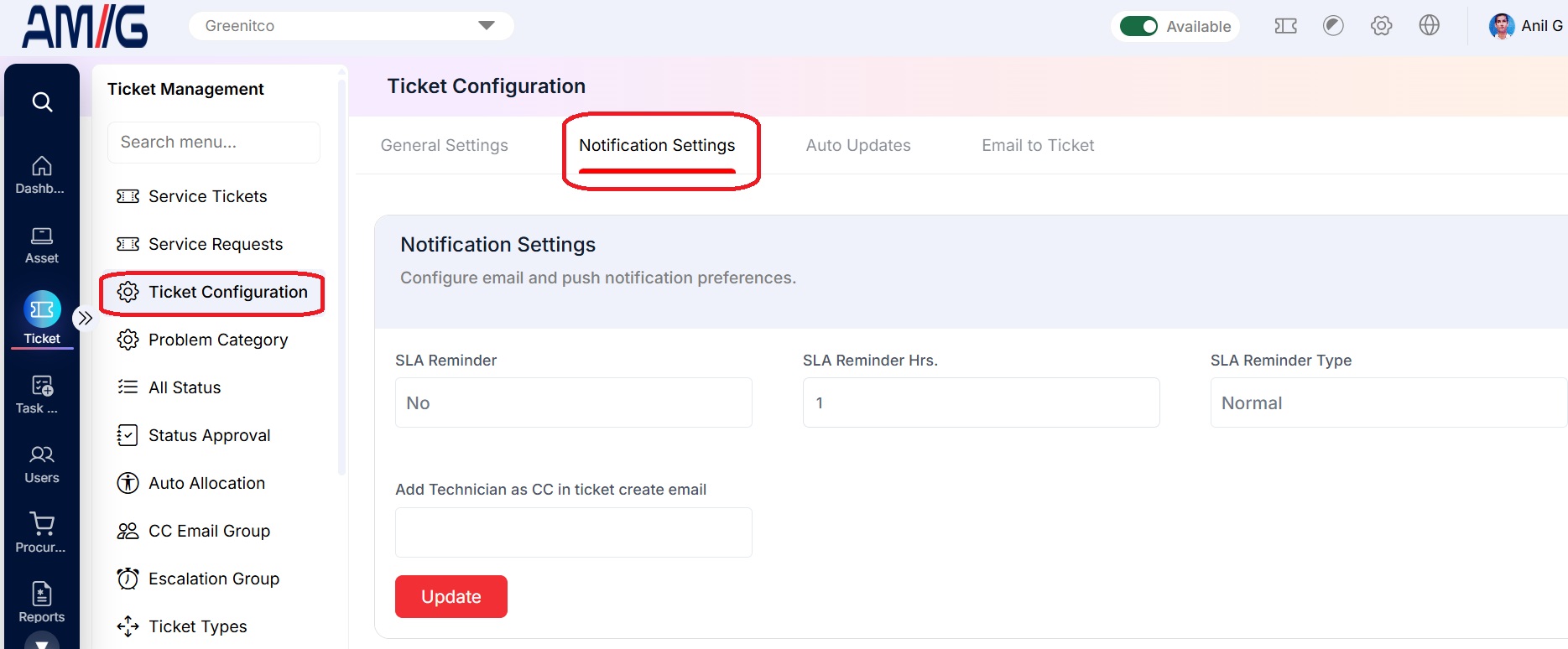The image size is (1568, 649).
Task: Click the red Update button
Action: coord(451,596)
